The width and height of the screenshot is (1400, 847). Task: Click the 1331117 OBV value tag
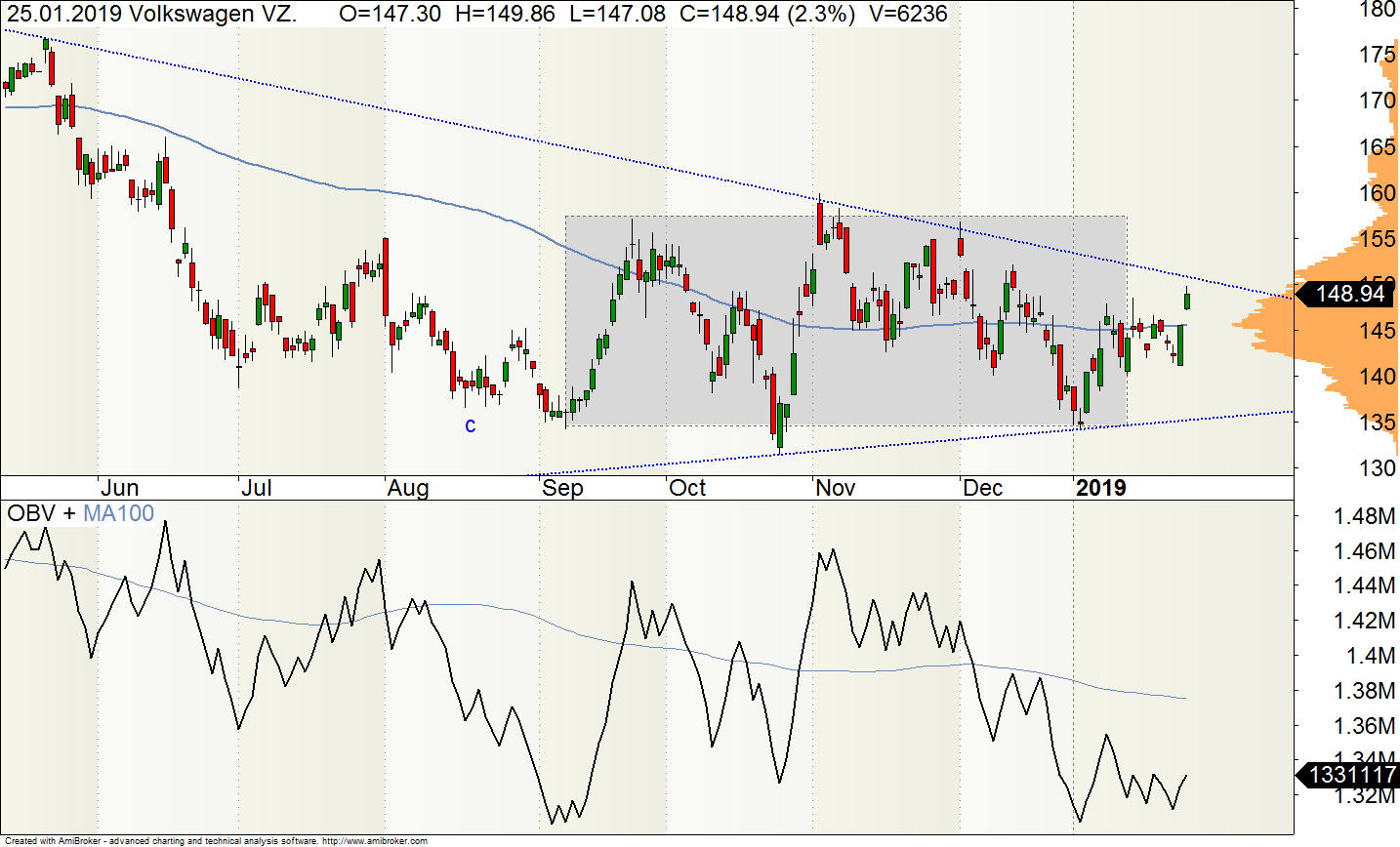coord(1351,775)
